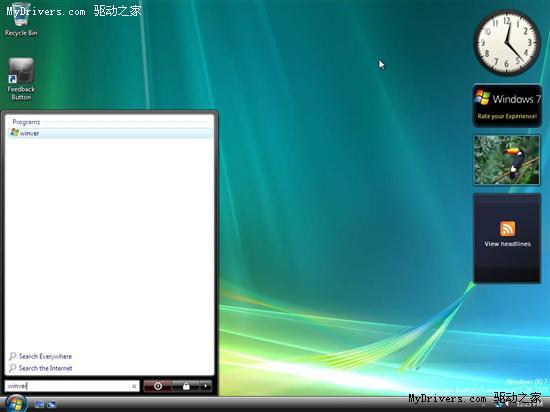
Task: Click the lock button in Start menu
Action: pos(186,386)
